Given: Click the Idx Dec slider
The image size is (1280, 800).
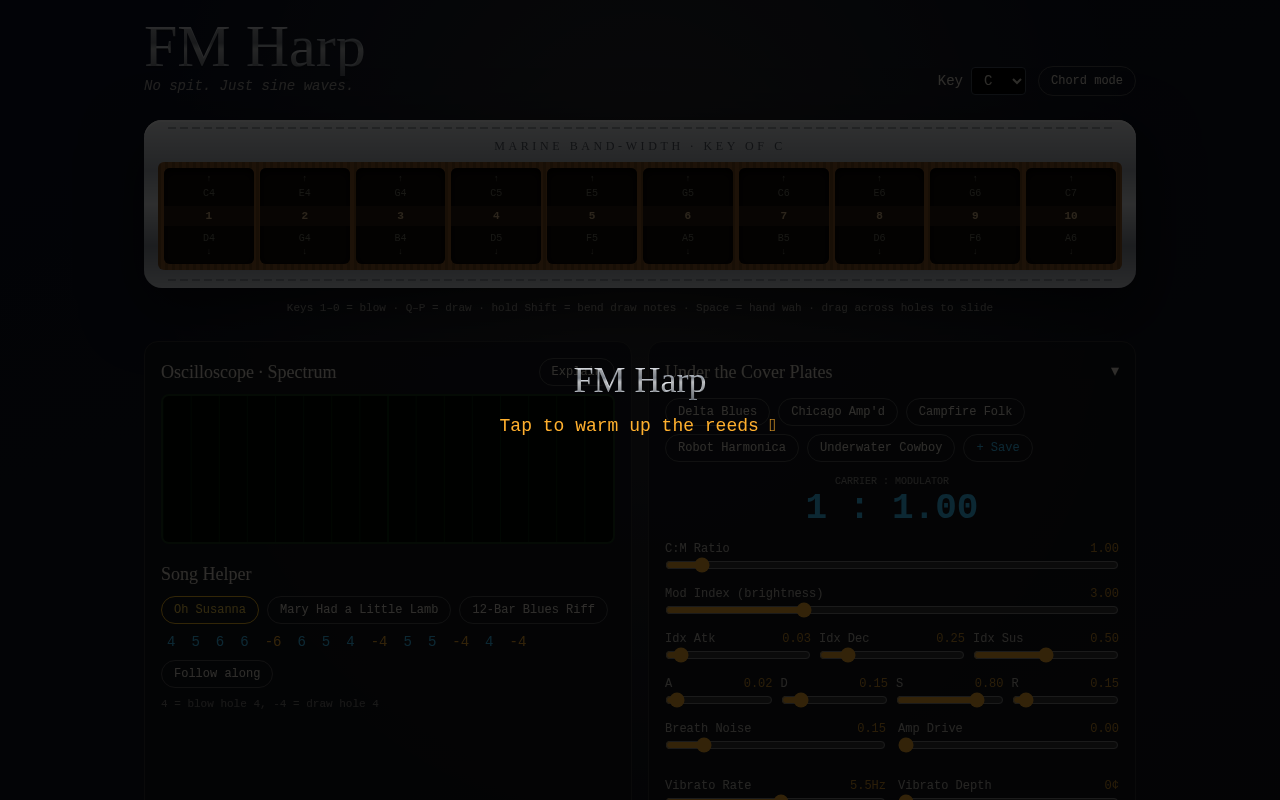Looking at the screenshot, I should click(892, 655).
